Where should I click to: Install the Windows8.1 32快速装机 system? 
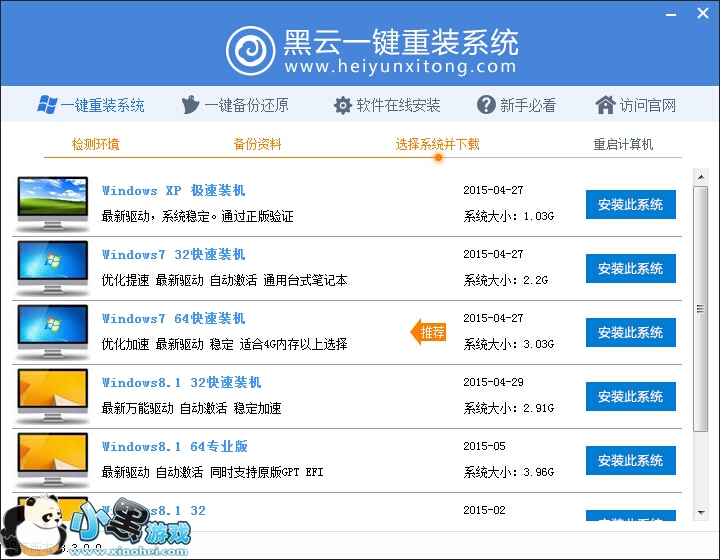coord(630,396)
